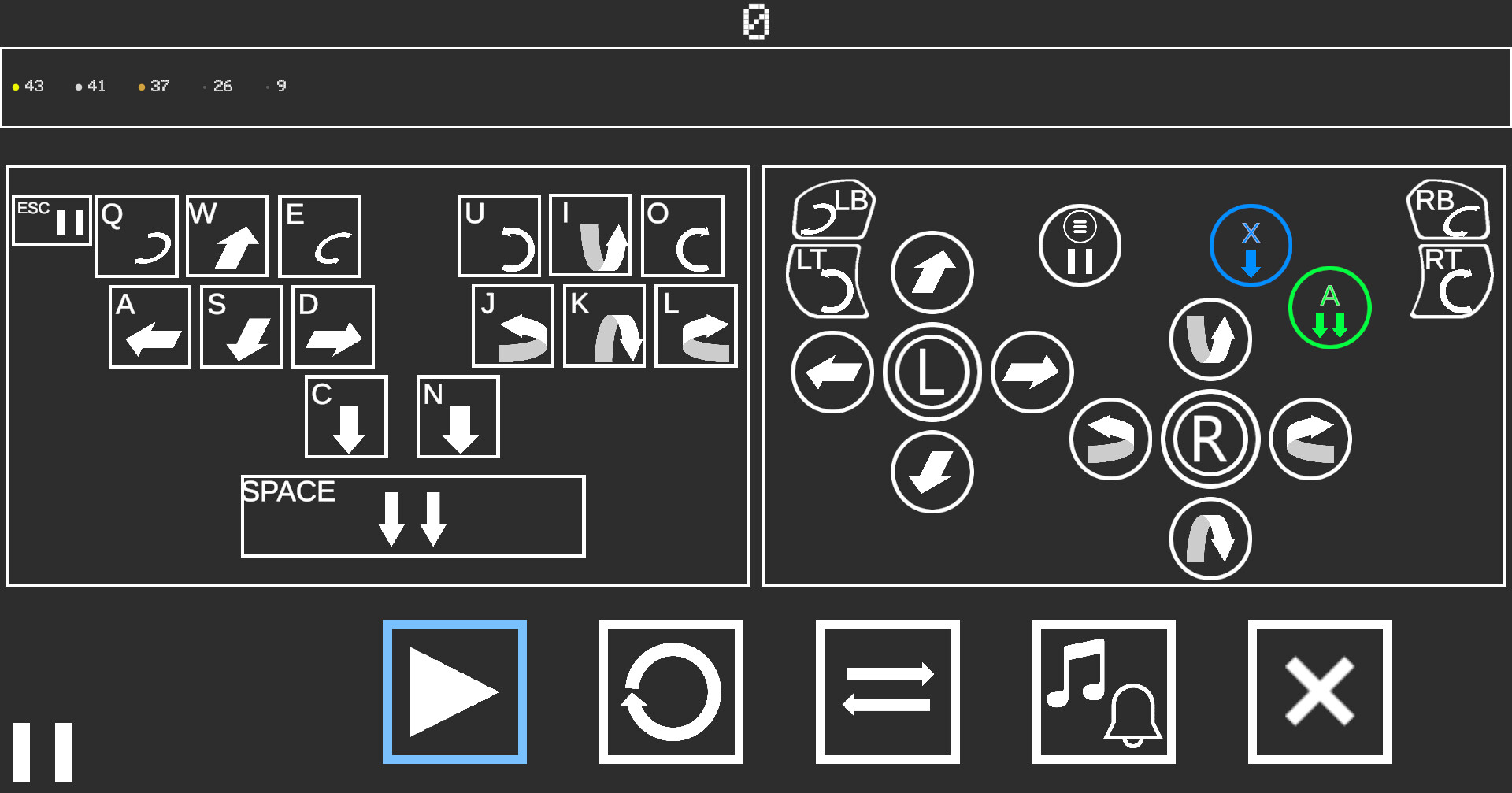Click the D key right arrow
The image size is (1512, 793).
(x=333, y=327)
